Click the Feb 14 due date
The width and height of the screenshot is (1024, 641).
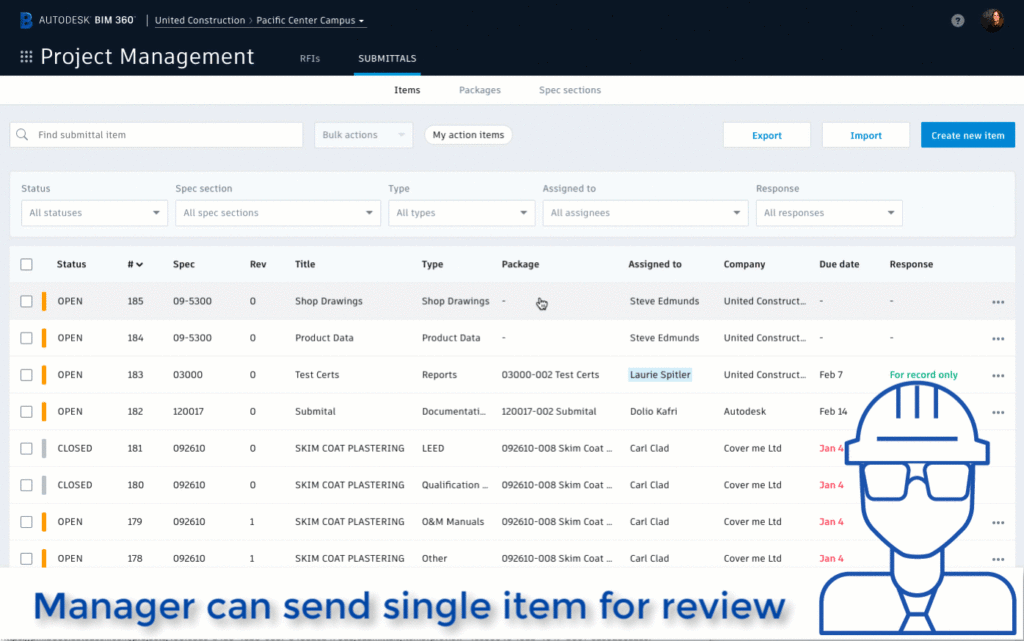click(833, 411)
